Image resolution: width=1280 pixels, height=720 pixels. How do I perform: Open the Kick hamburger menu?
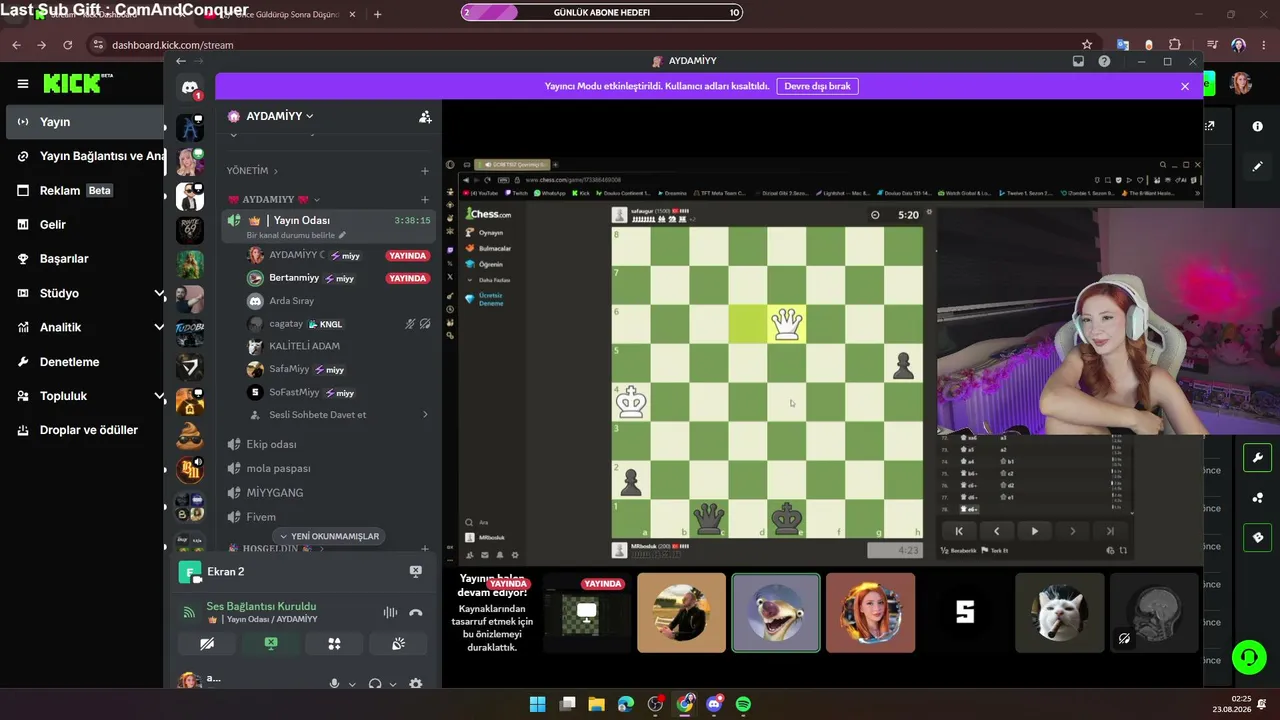(x=23, y=84)
